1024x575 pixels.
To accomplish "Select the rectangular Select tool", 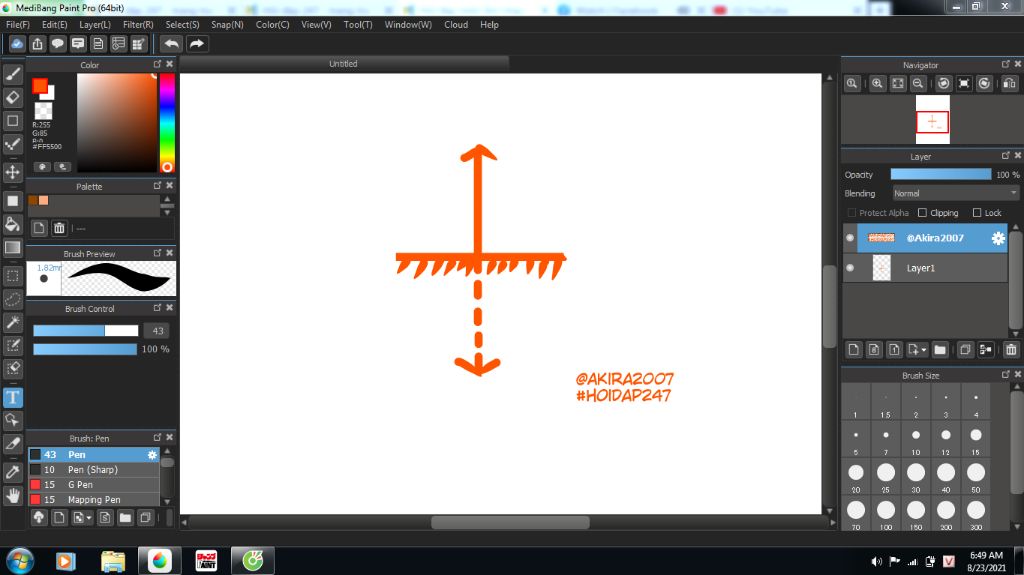I will click(x=12, y=276).
